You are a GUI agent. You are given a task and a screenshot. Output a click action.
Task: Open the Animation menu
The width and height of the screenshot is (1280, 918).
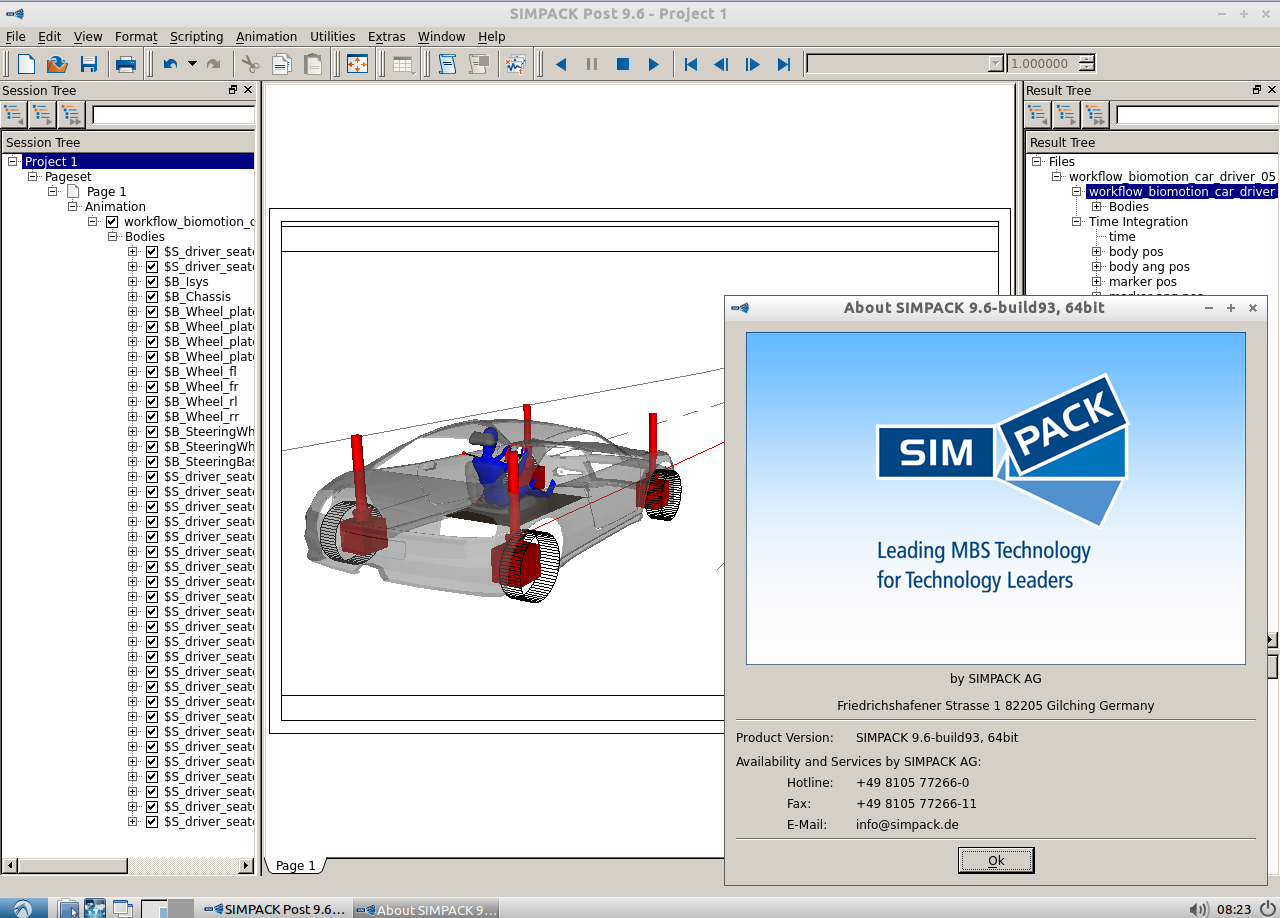pyautogui.click(x=266, y=37)
